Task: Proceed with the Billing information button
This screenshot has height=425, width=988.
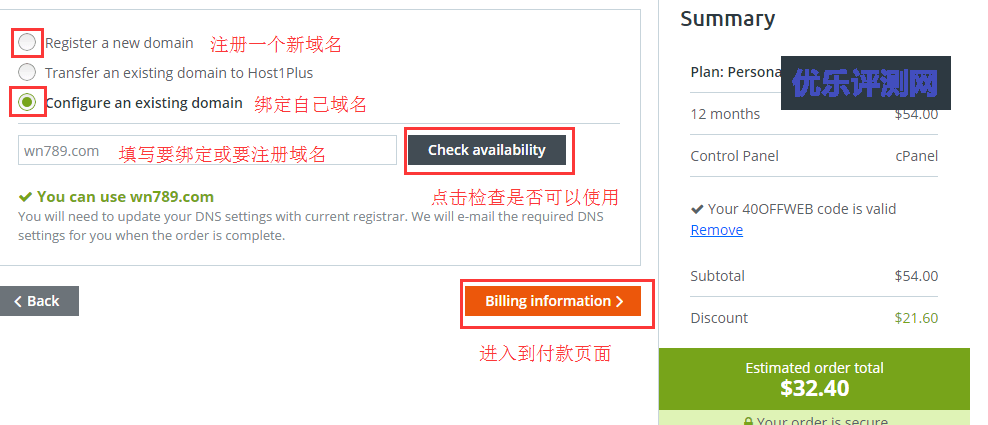Action: 553,301
